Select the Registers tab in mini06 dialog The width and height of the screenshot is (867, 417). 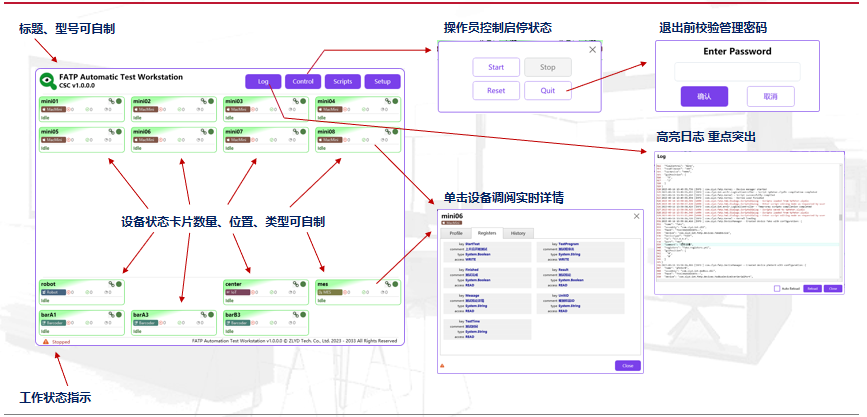click(x=487, y=233)
